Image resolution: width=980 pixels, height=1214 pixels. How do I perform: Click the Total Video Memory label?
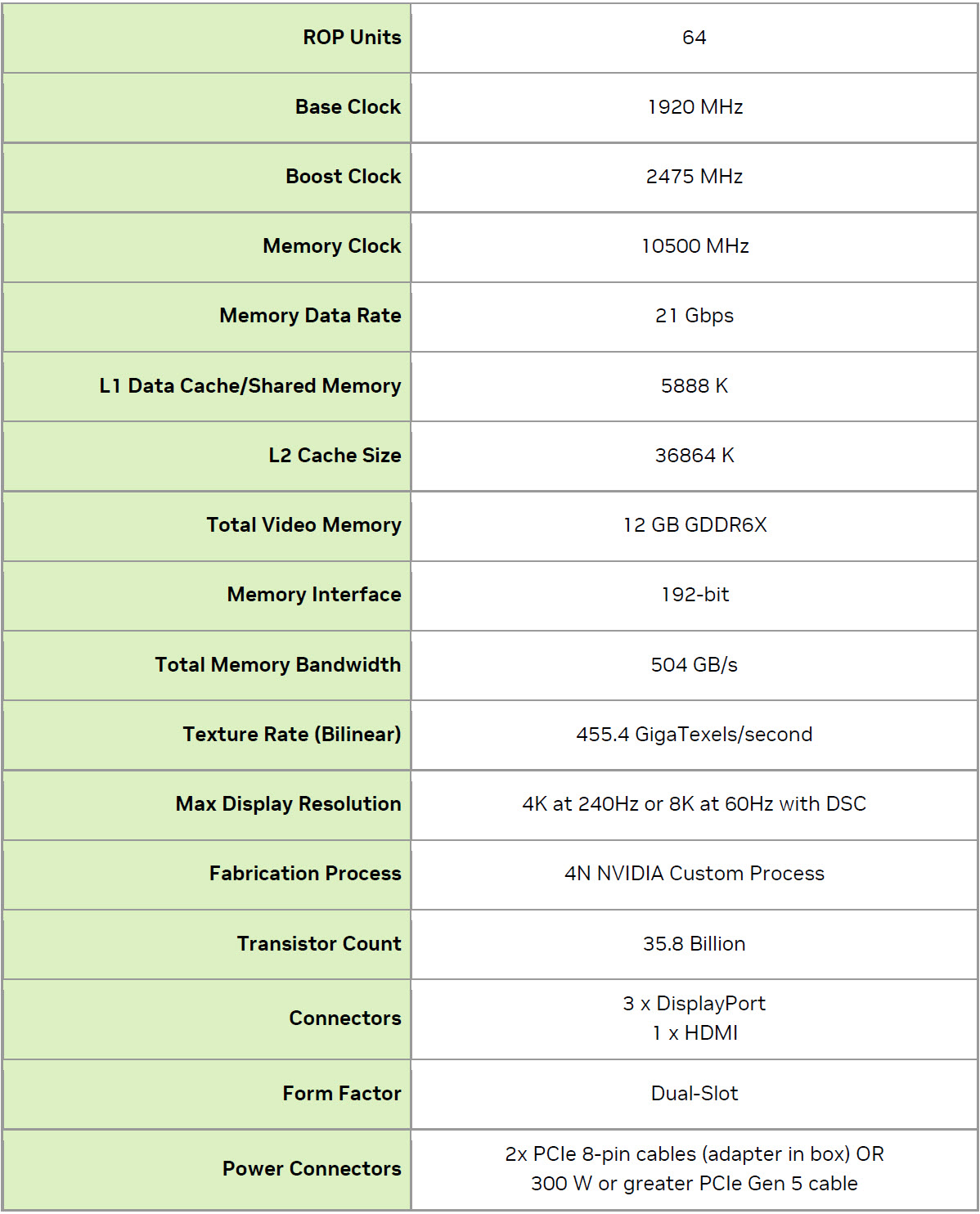pos(303,525)
